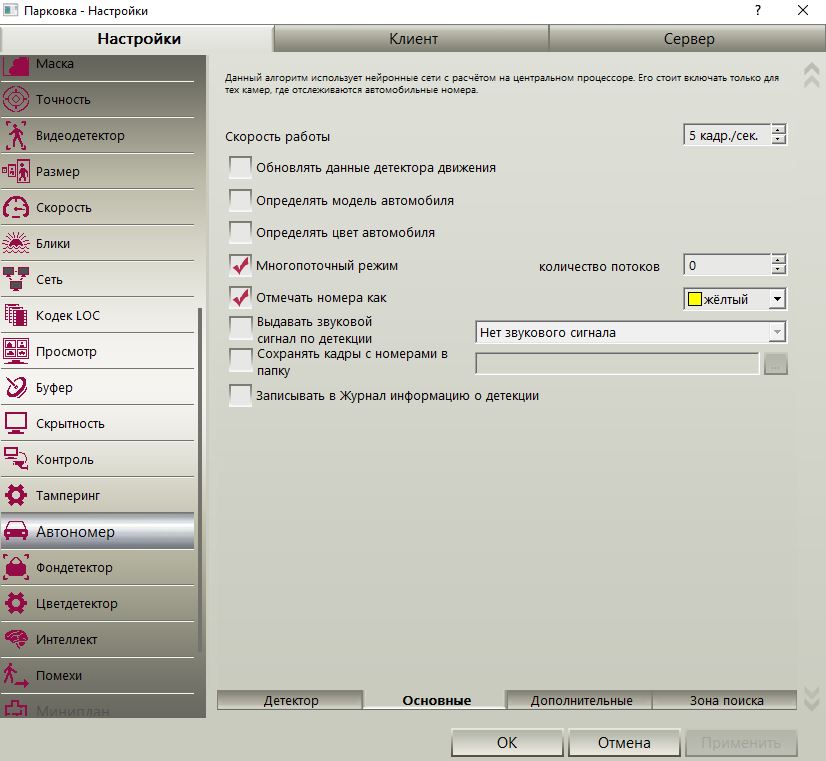Enable Сохранять кадры с номерами в папку
826x761 pixels.
[240, 360]
